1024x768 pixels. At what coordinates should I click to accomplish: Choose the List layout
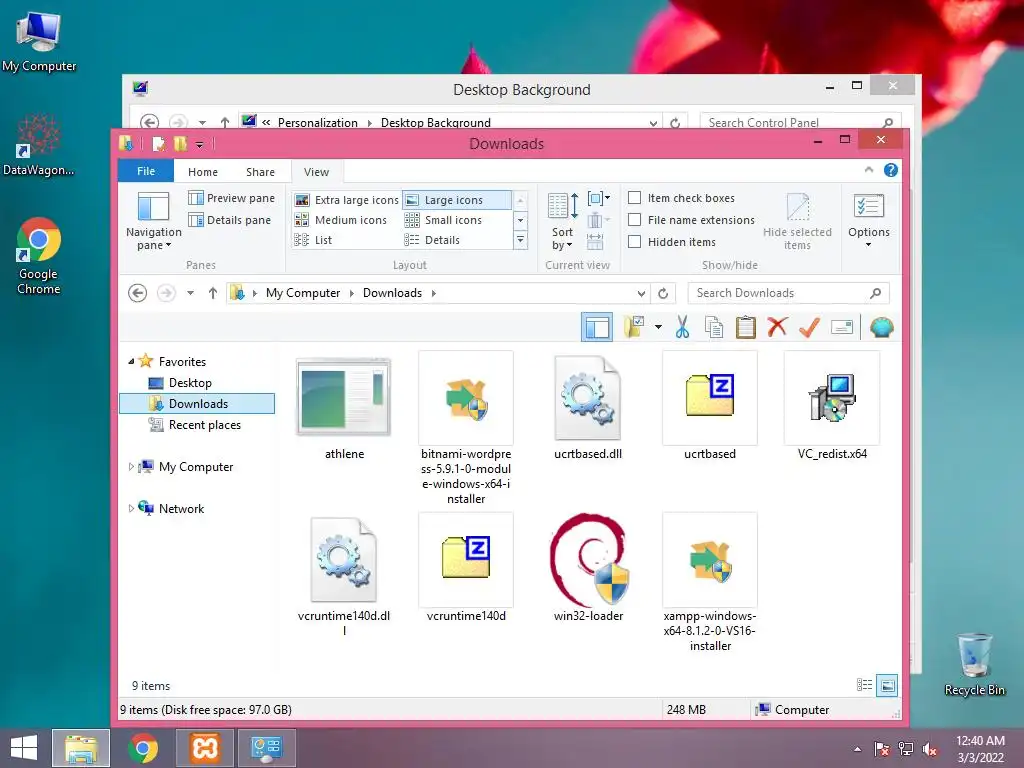pyautogui.click(x=313, y=240)
